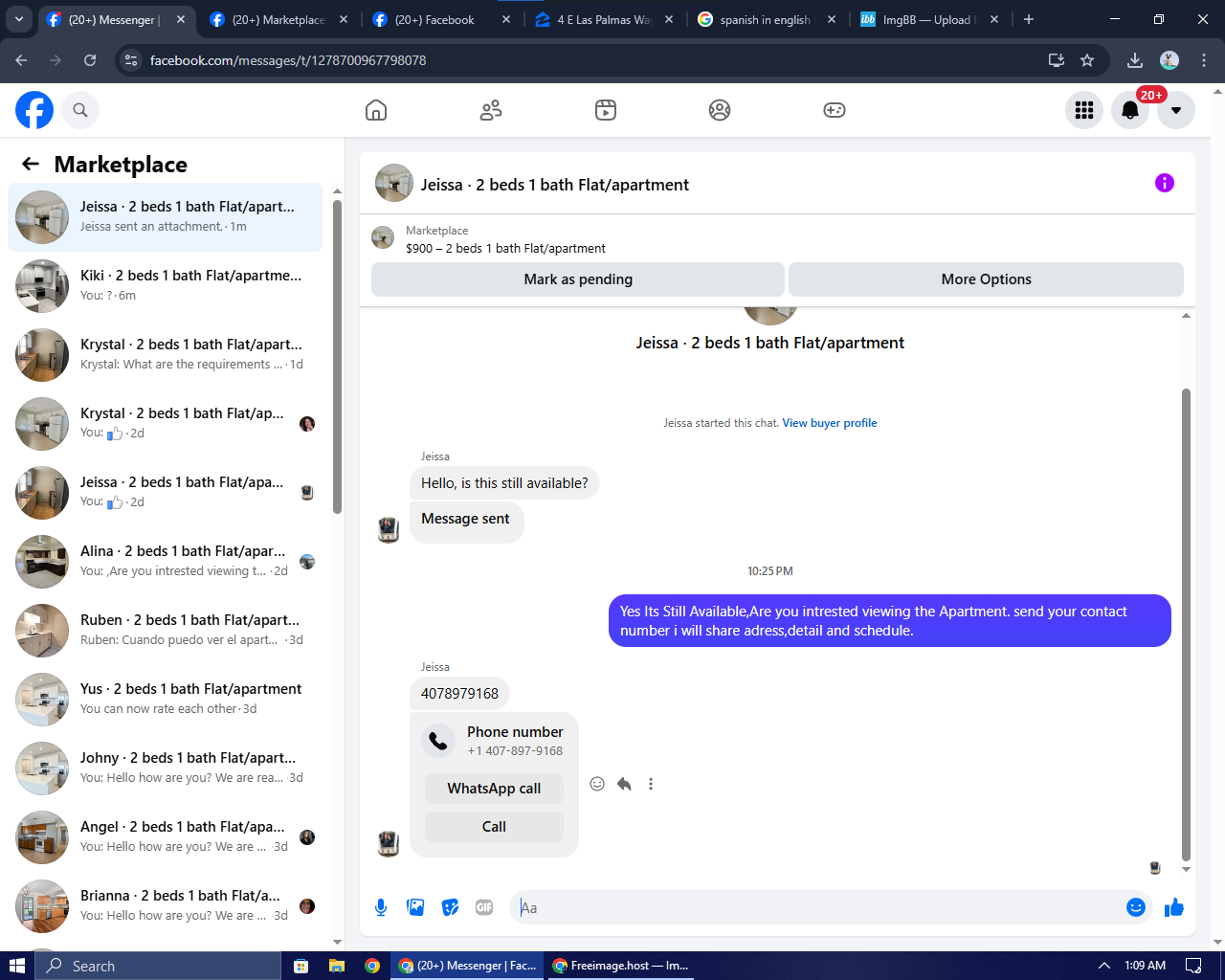The image size is (1225, 980).
Task: Open Chrome menu three dots
Action: 1204,60
